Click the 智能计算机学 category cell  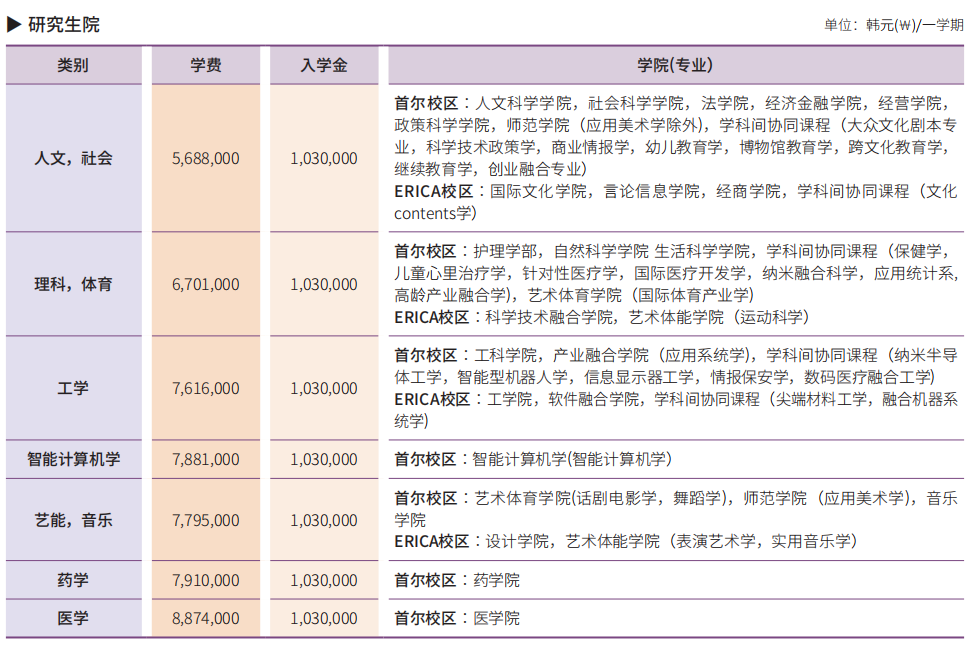(x=73, y=460)
